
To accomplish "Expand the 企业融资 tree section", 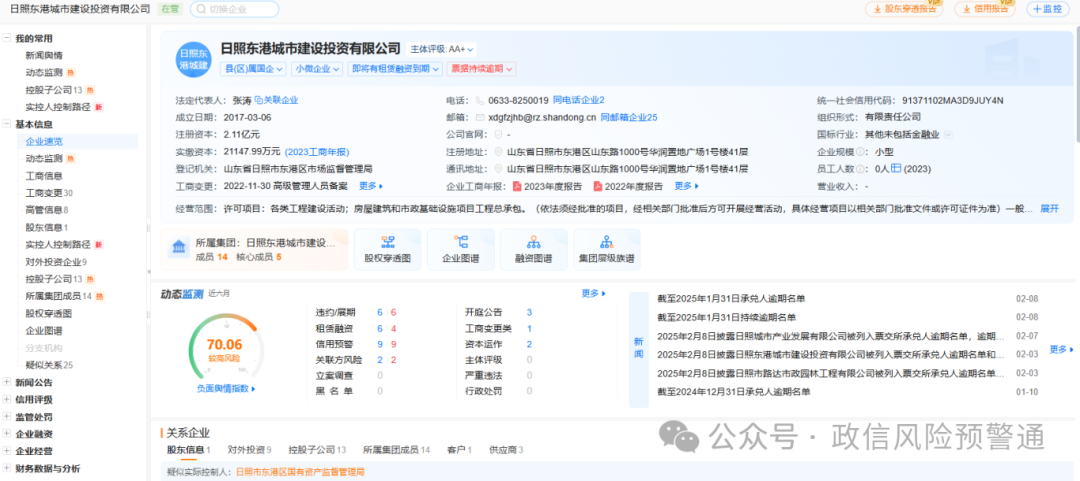I will 6,434.
